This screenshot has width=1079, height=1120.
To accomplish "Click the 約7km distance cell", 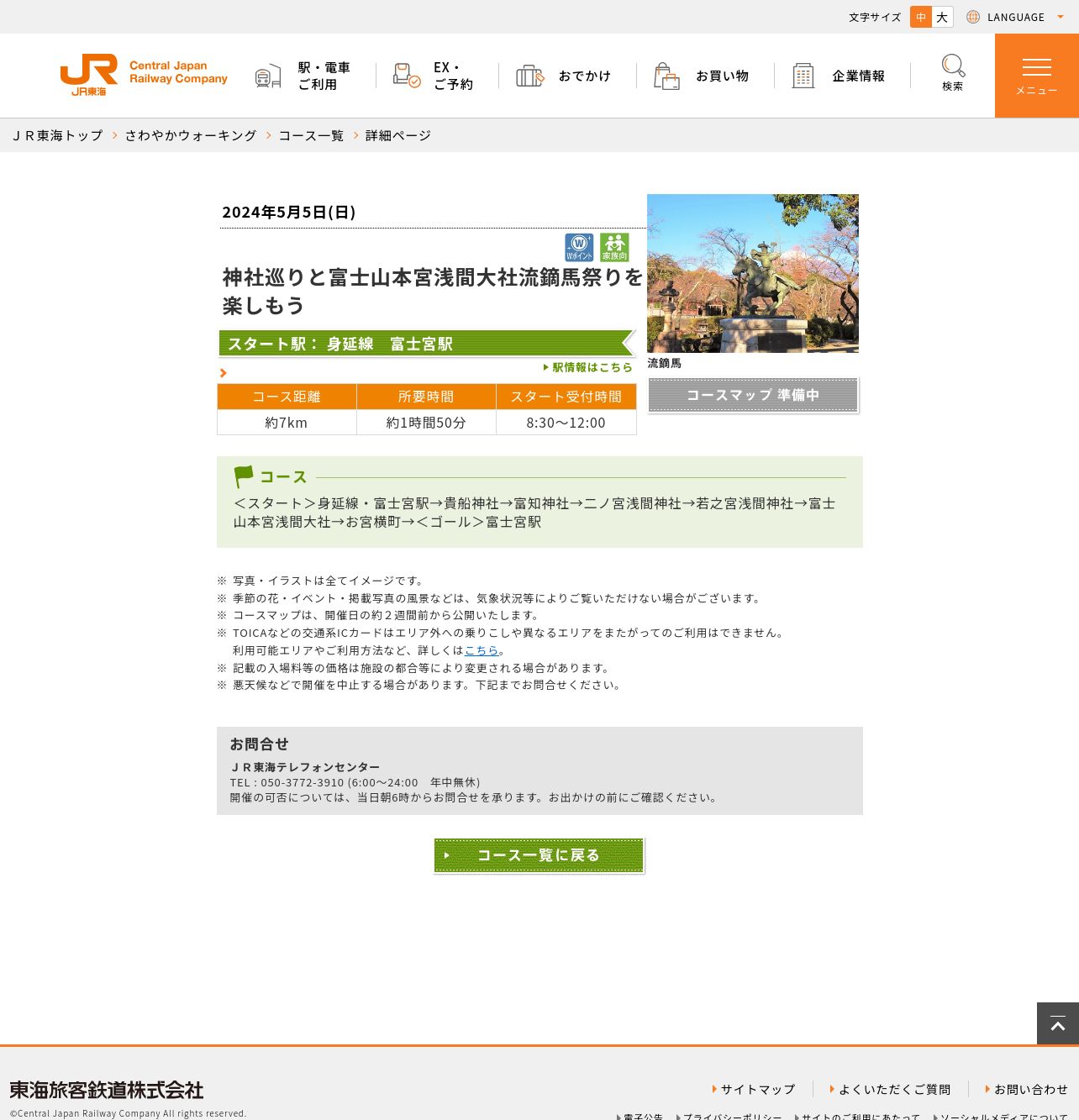I will point(287,423).
